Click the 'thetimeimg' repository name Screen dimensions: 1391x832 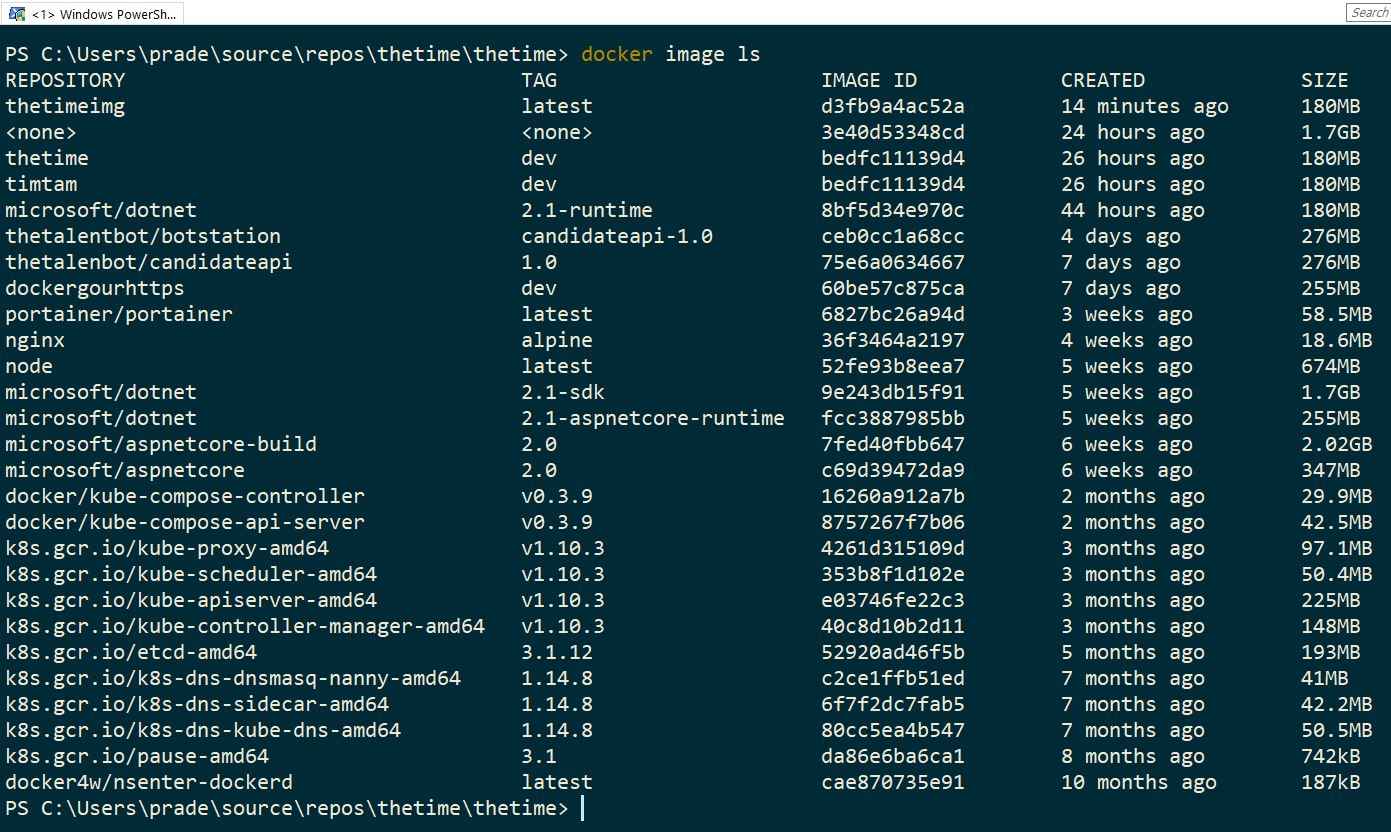(x=65, y=106)
